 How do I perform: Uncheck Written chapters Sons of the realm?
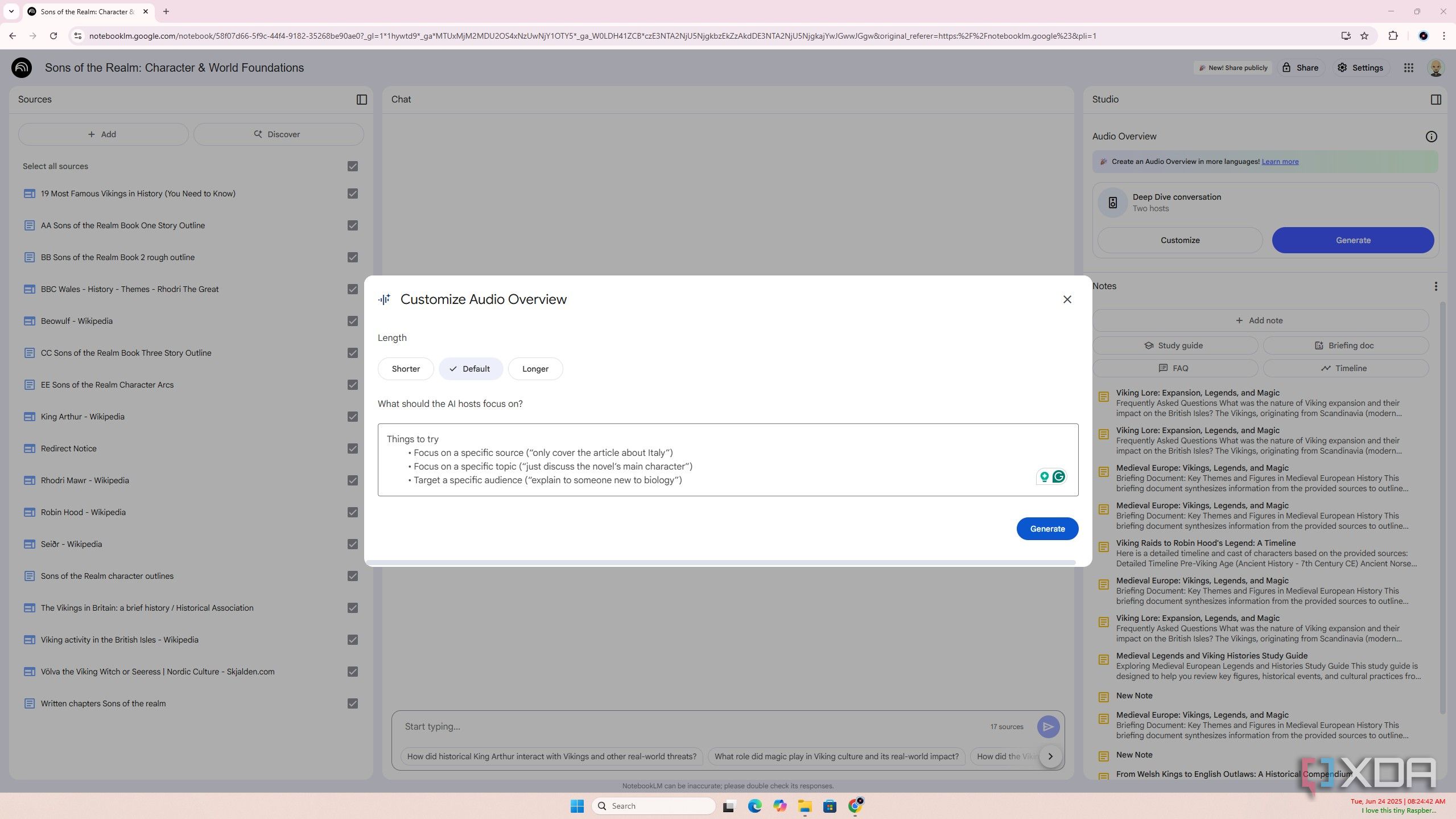(x=353, y=703)
